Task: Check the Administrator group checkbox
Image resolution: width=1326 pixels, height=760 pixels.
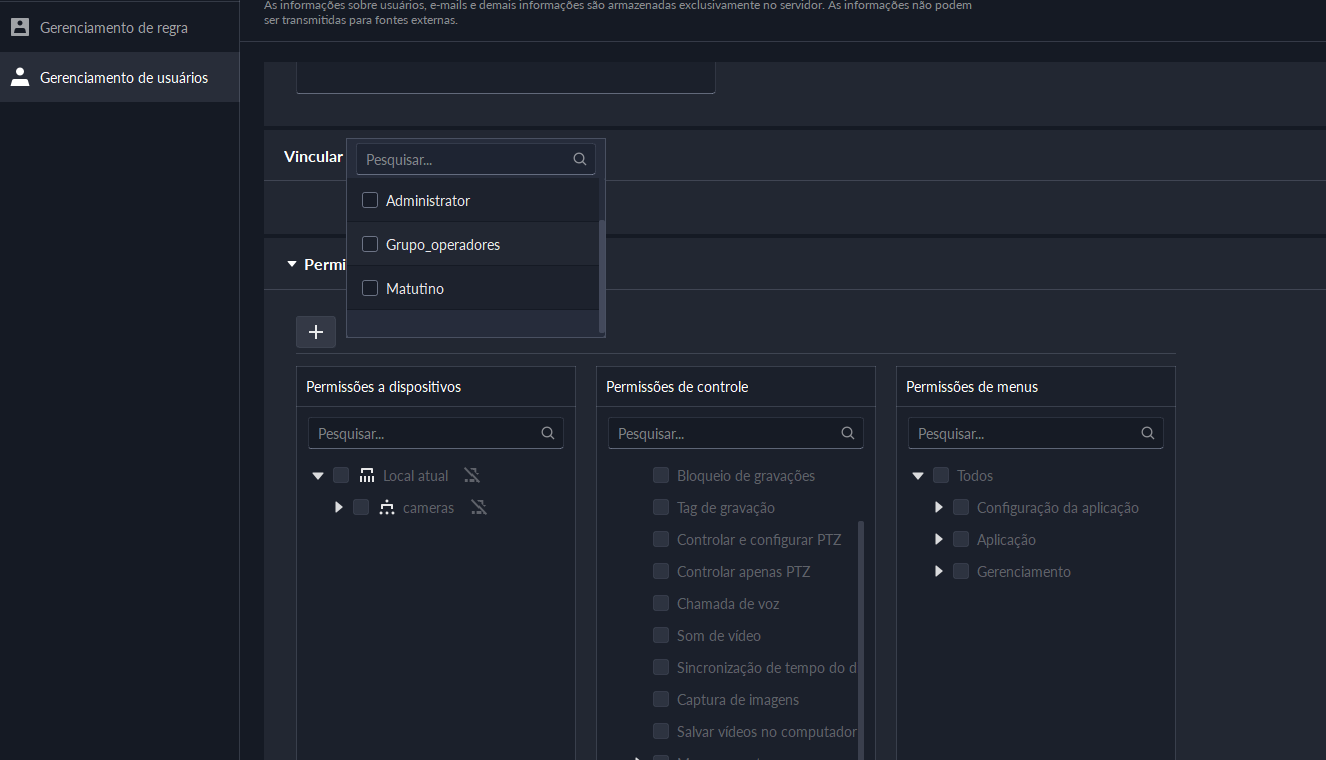Action: pos(370,200)
